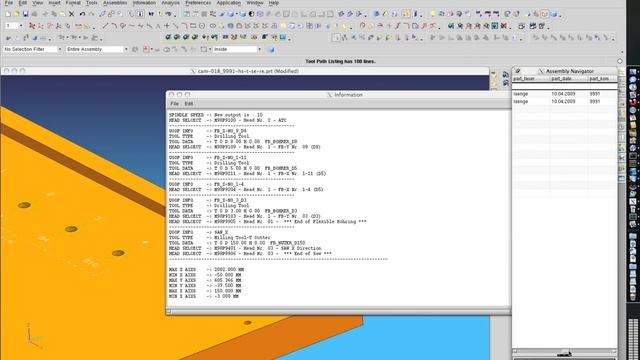Viewport: 640px width, 360px height.
Task: Open the dropdown arrow beside the blue cube icon
Action: pyautogui.click(x=236, y=14)
